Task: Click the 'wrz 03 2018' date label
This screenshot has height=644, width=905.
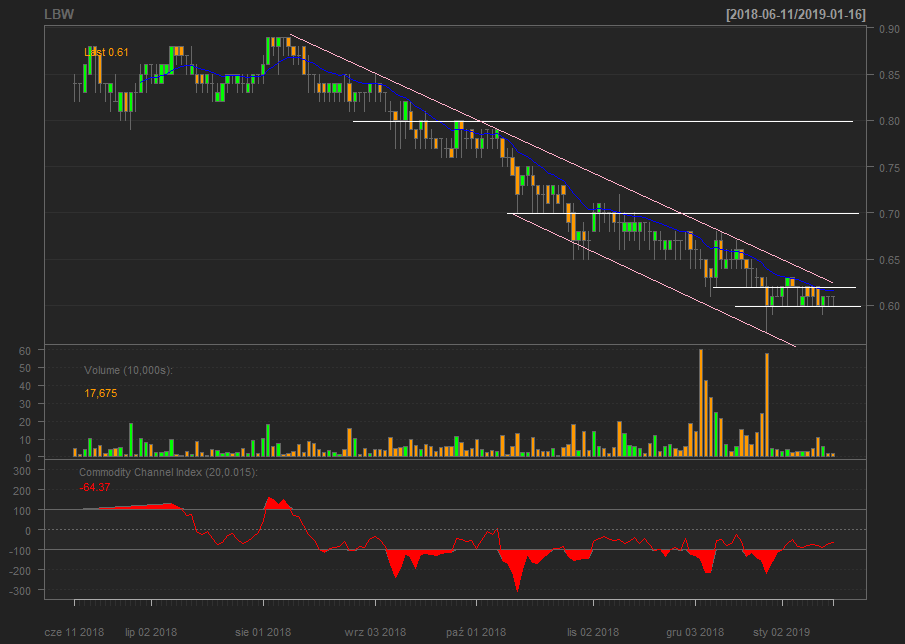Action: [x=375, y=632]
